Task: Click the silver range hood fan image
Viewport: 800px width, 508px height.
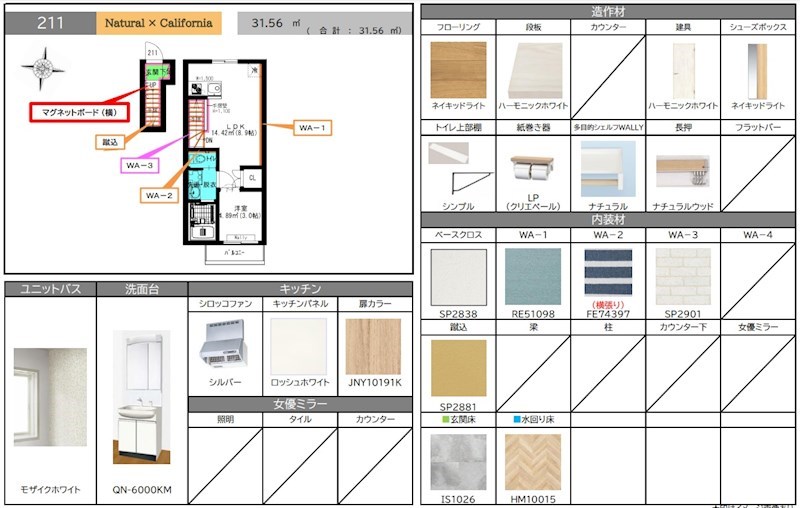Action: (225, 346)
